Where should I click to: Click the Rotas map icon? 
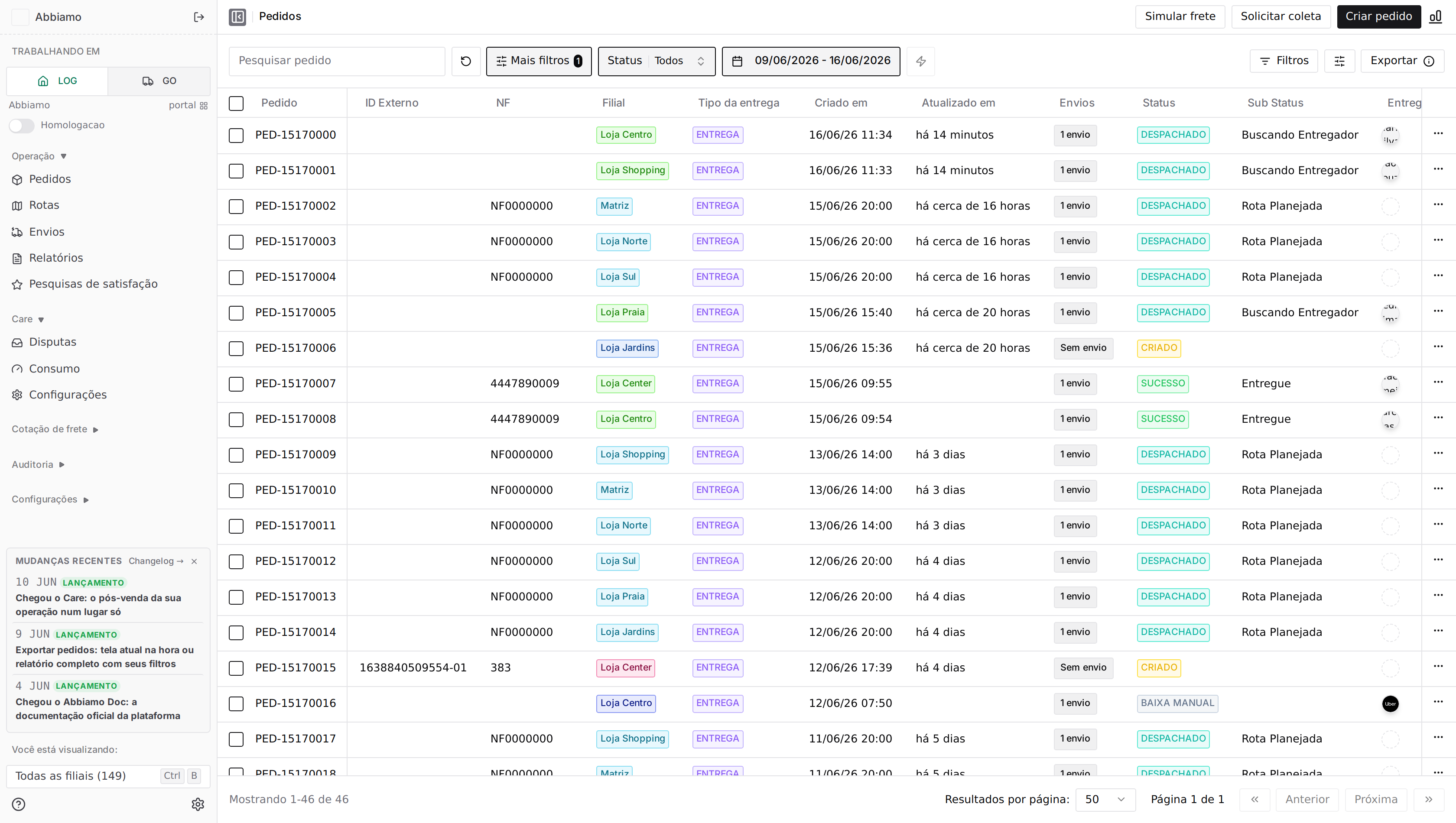coord(17,206)
